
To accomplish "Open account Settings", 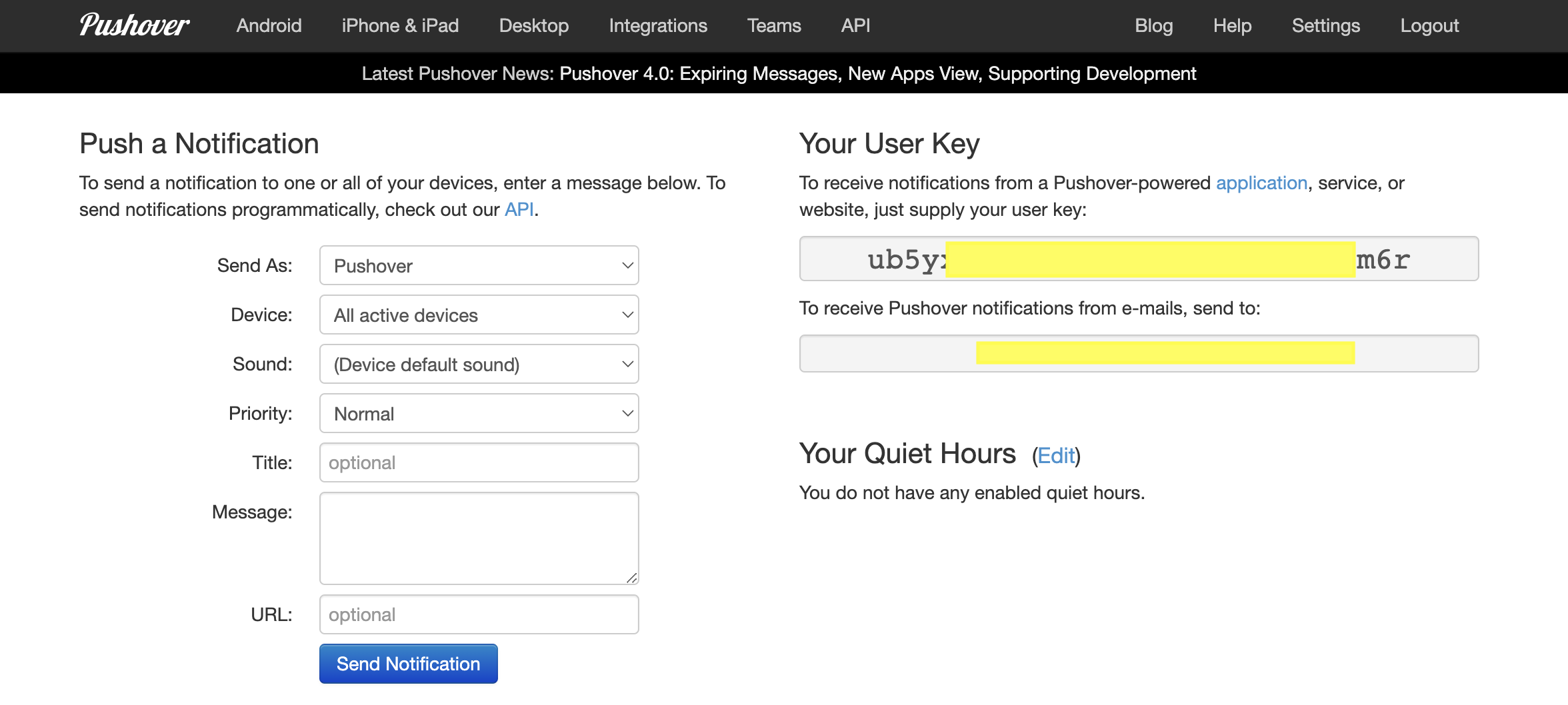I will coord(1325,25).
